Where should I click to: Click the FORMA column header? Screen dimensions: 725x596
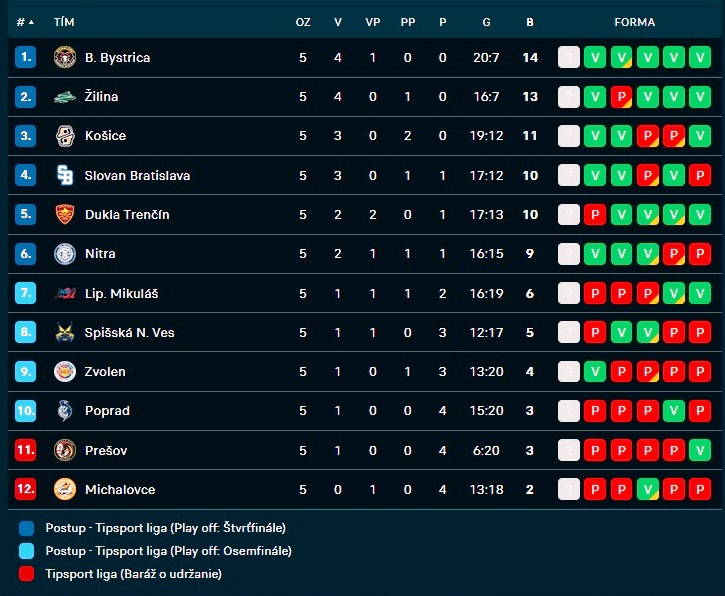(634, 22)
